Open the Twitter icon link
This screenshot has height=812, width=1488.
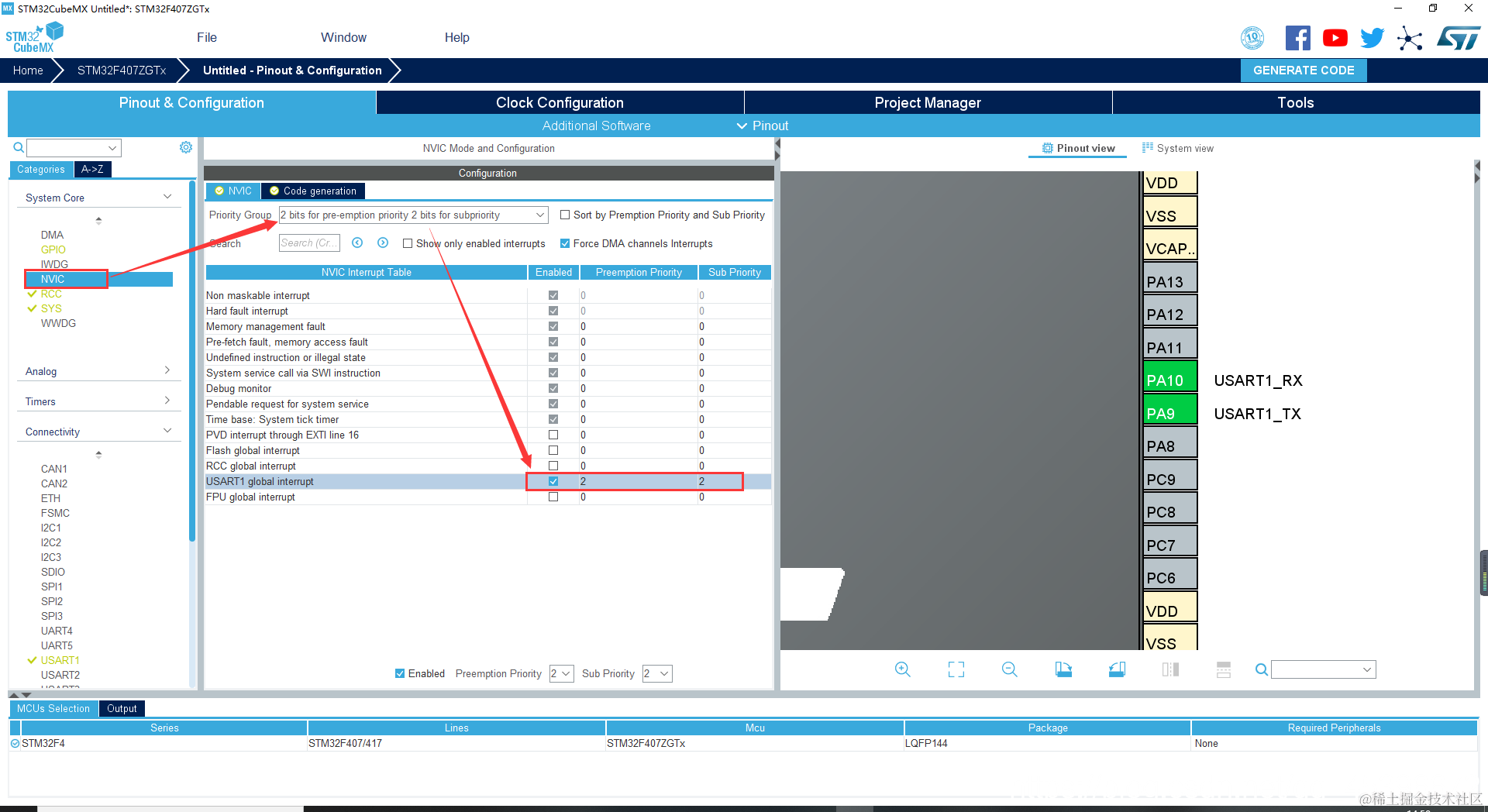tap(1372, 38)
